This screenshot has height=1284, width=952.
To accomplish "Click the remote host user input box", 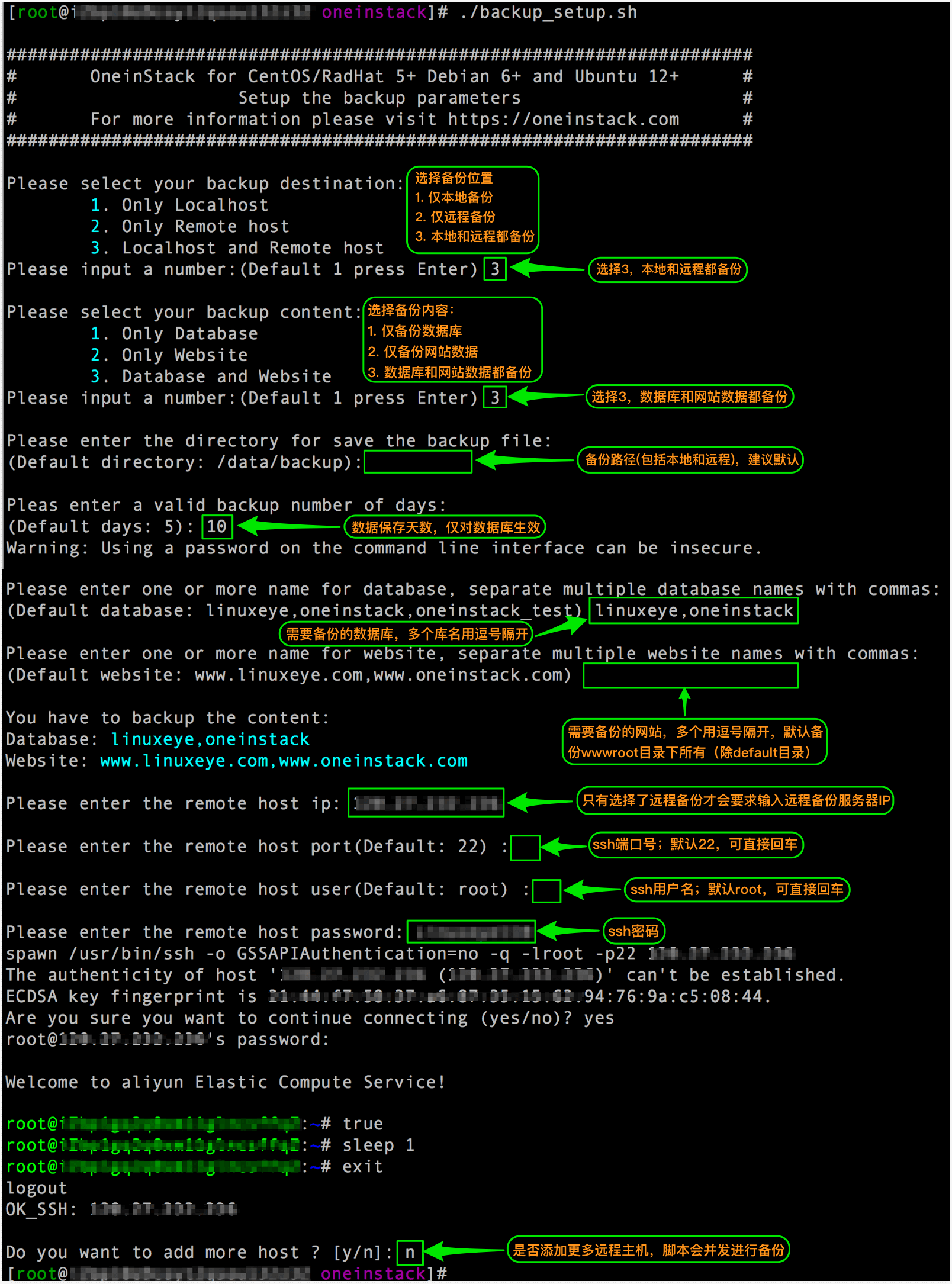I will point(545,891).
